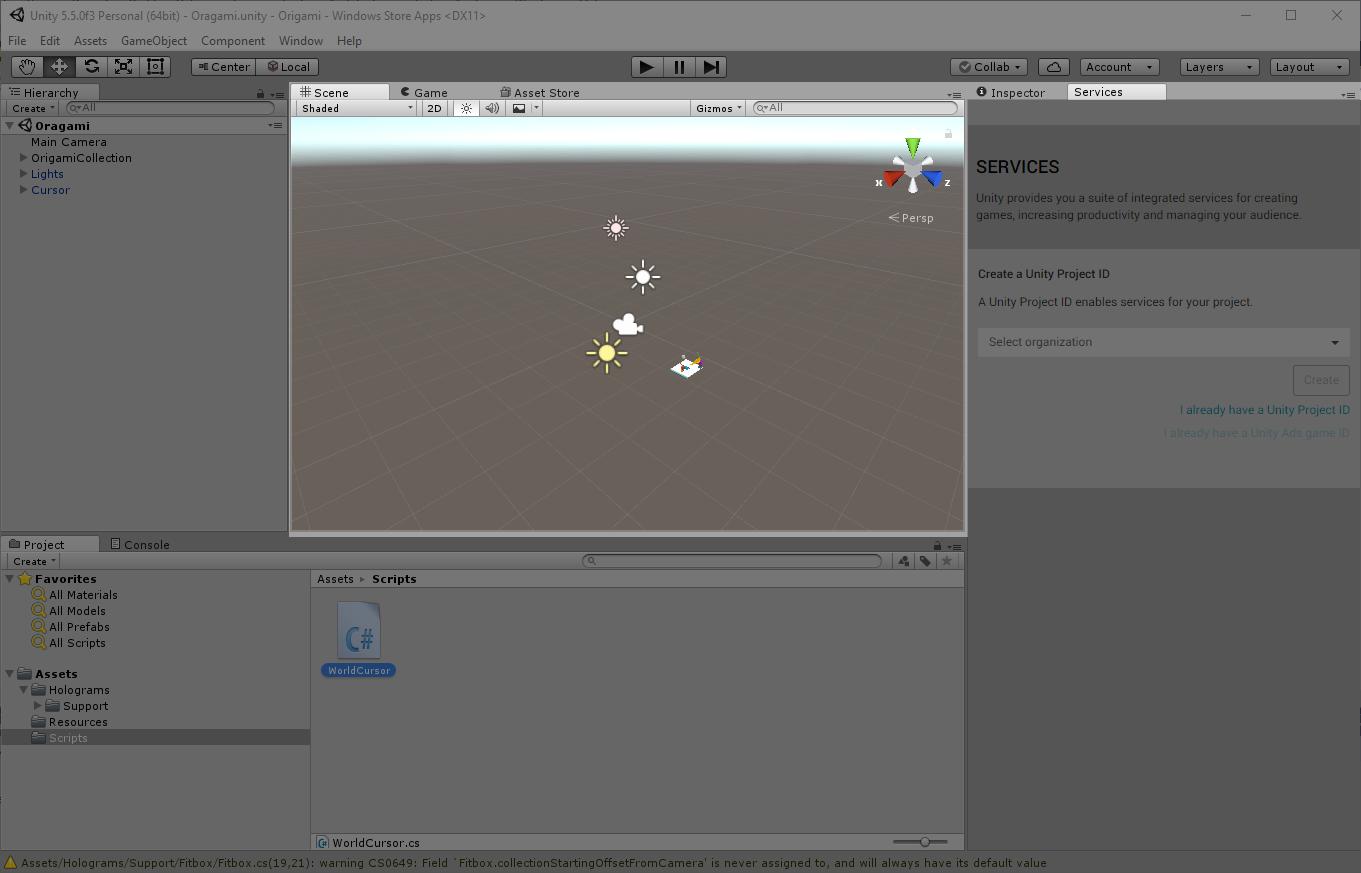Open the Component menu

click(x=233, y=41)
